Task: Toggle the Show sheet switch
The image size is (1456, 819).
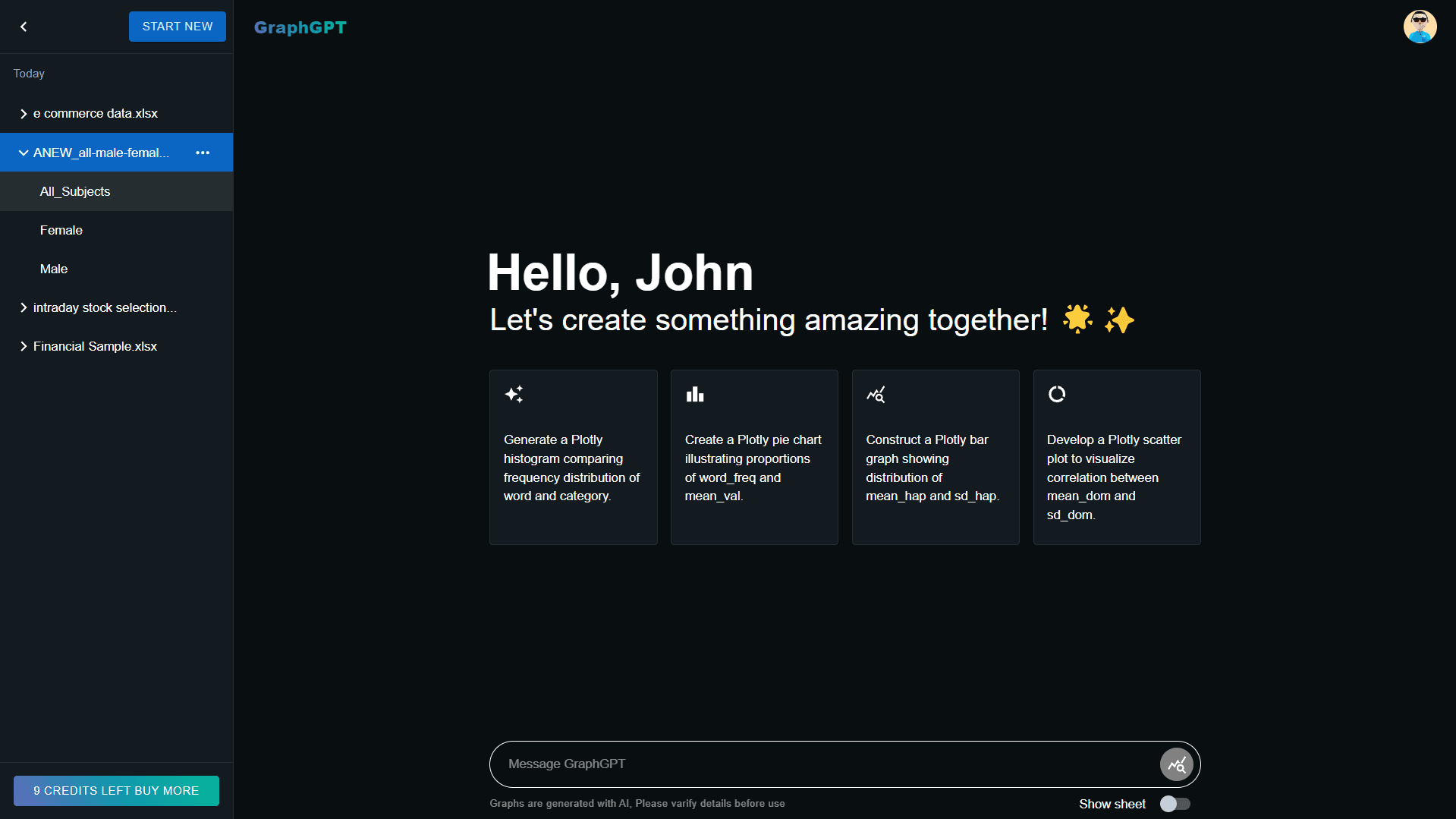Action: pos(1175,804)
